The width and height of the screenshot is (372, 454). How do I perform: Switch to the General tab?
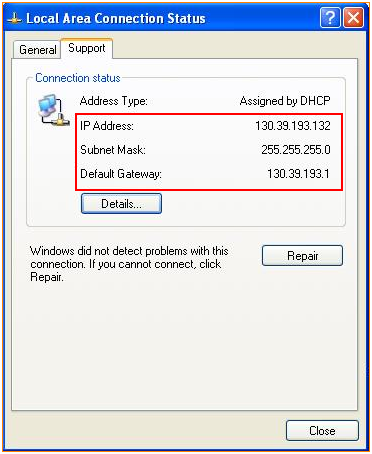point(37,50)
